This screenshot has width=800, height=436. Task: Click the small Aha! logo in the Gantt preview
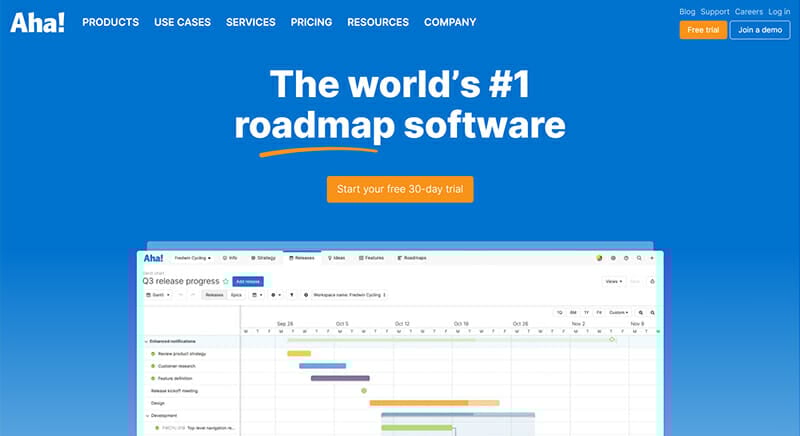[x=153, y=258]
